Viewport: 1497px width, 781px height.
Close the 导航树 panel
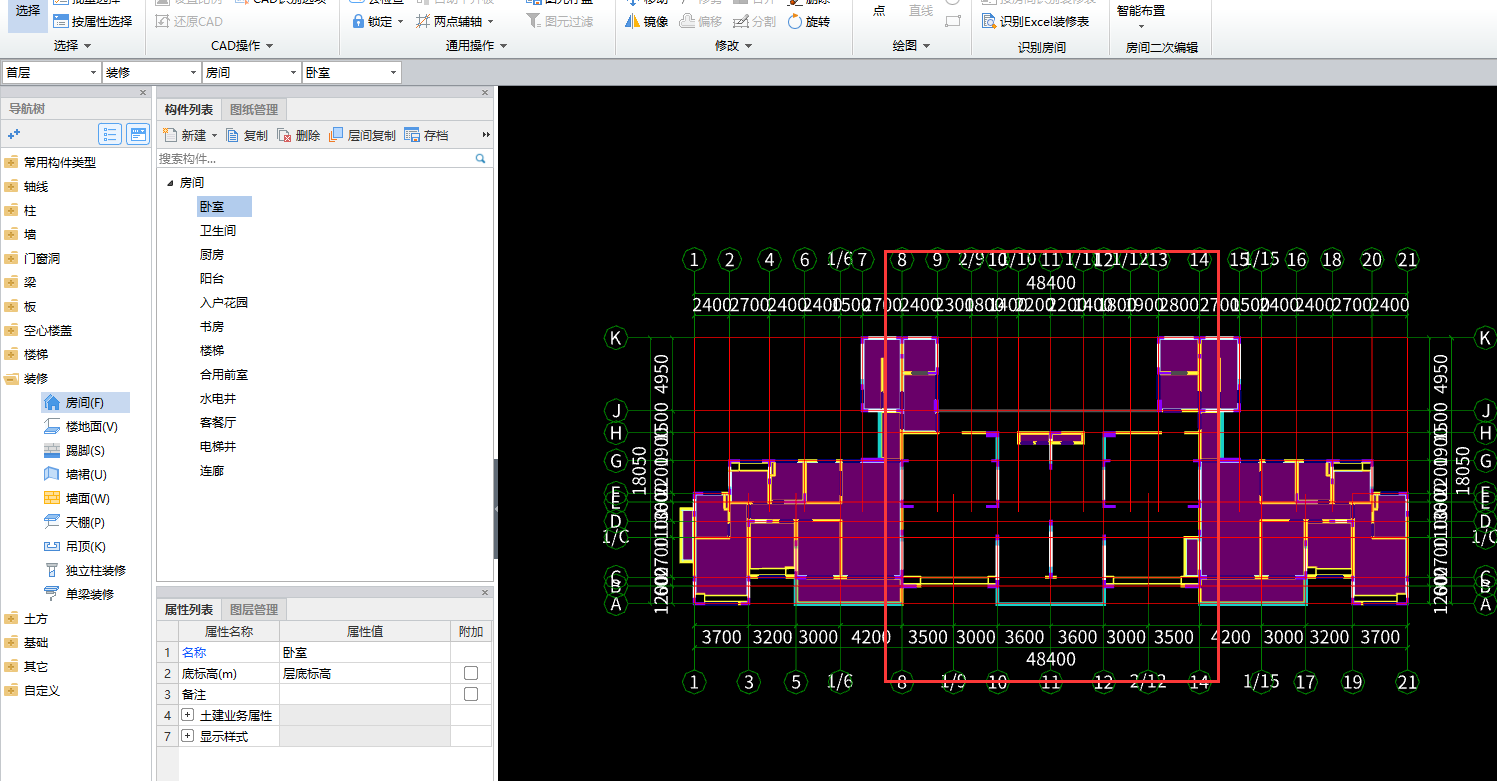coord(143,93)
